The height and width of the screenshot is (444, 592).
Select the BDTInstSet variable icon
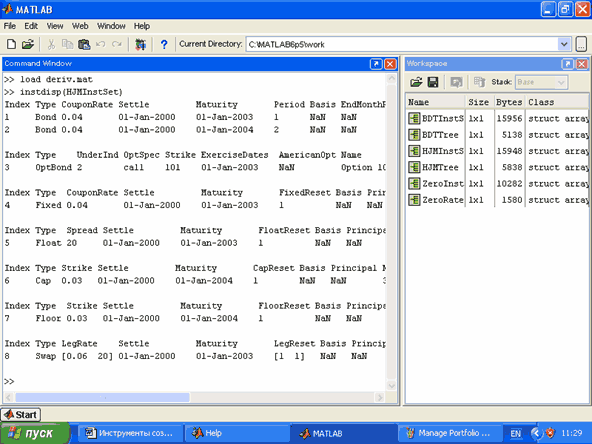click(x=414, y=119)
